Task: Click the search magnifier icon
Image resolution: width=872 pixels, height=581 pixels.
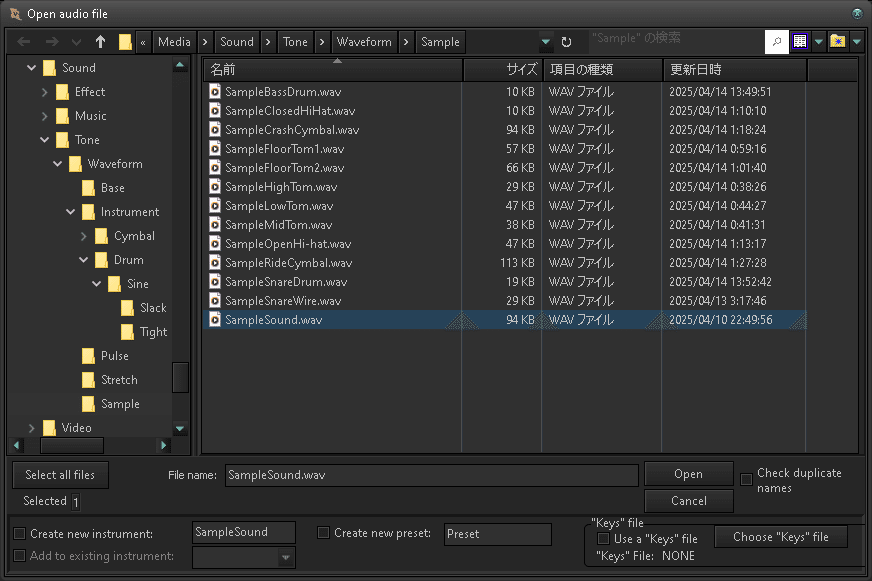Action: click(x=777, y=42)
